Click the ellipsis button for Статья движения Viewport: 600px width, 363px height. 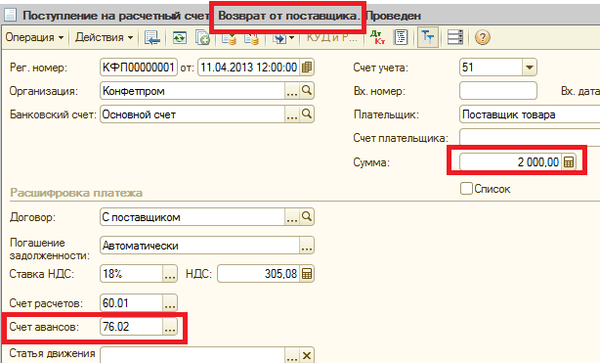(x=292, y=356)
